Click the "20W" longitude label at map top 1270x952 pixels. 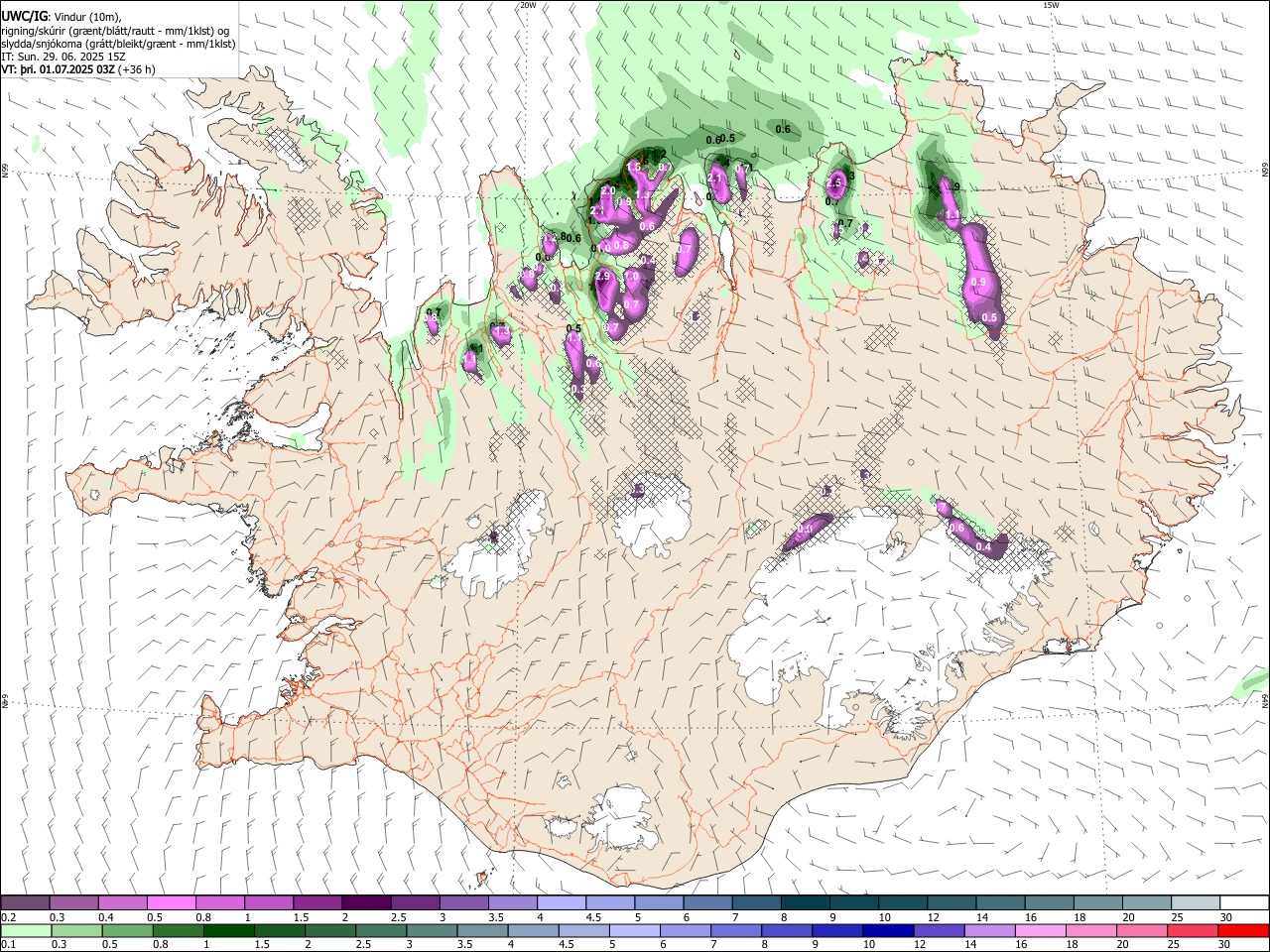tap(528, 5)
